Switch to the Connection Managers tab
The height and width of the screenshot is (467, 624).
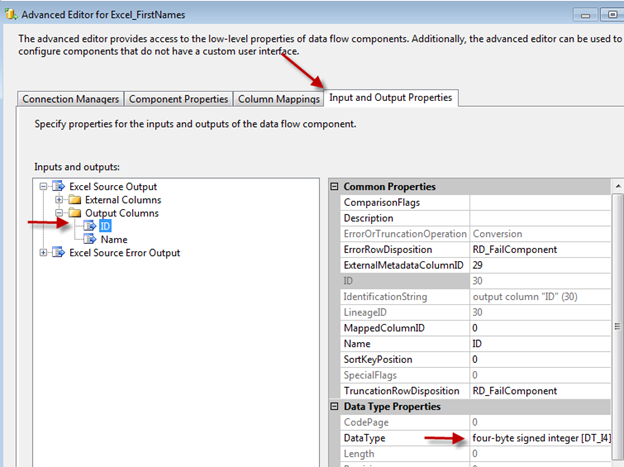point(71,99)
